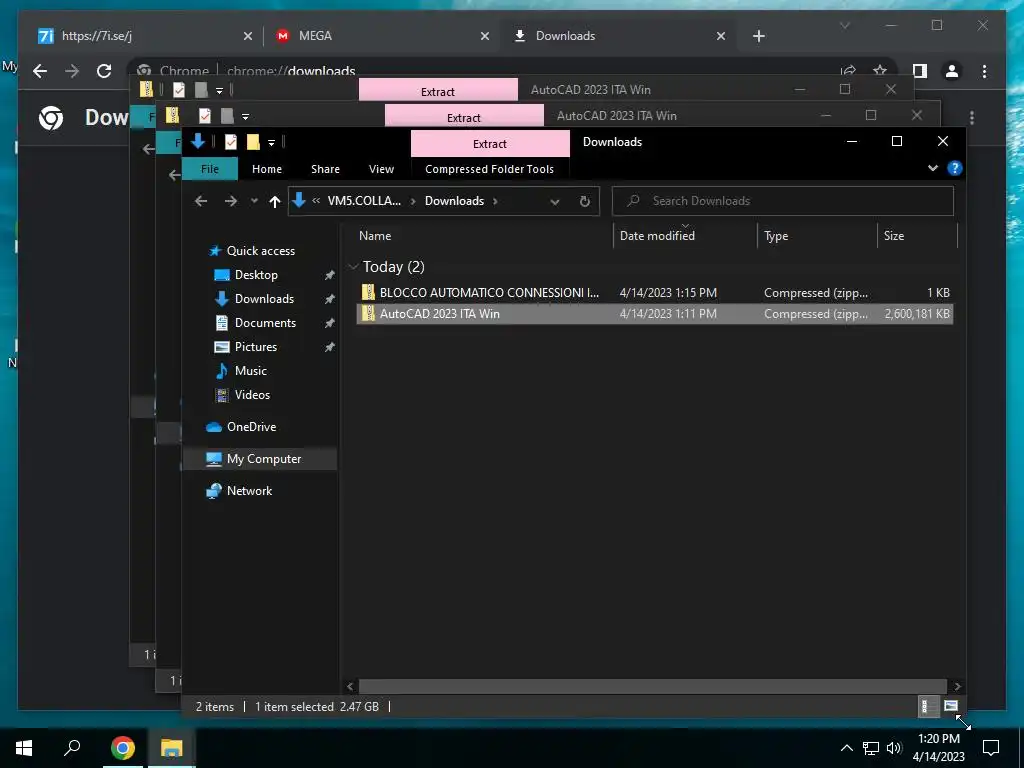1024x768 pixels.
Task: Open Quick access in the navigation pane
Action: (261, 251)
